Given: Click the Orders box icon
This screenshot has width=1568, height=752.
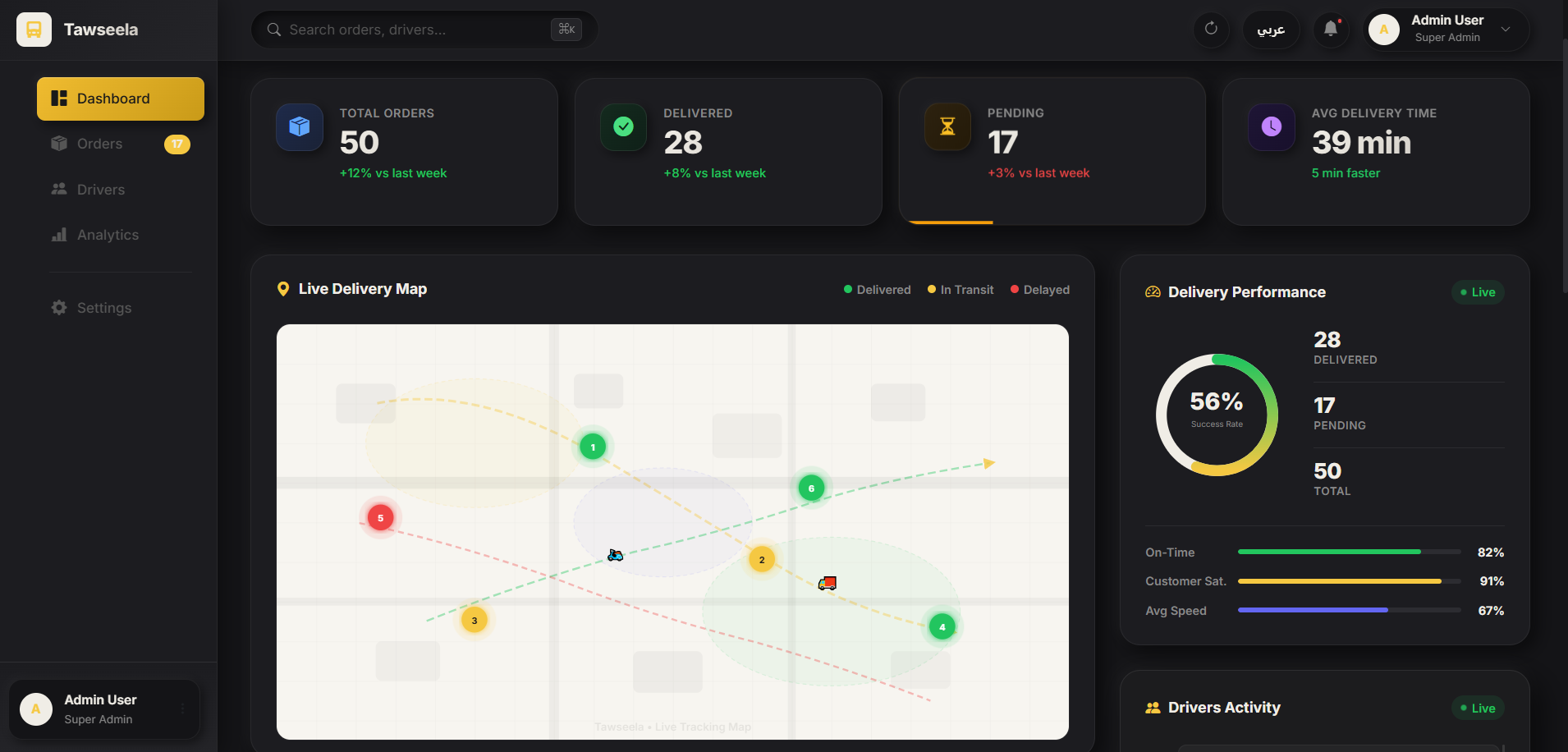Looking at the screenshot, I should [59, 144].
